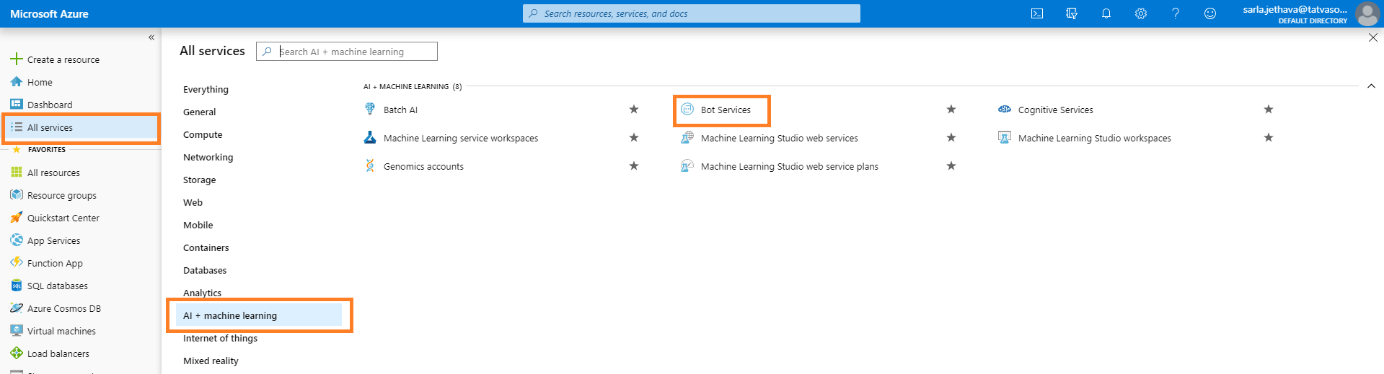
Task: Click the App Services icon in sidebar
Action: [16, 240]
